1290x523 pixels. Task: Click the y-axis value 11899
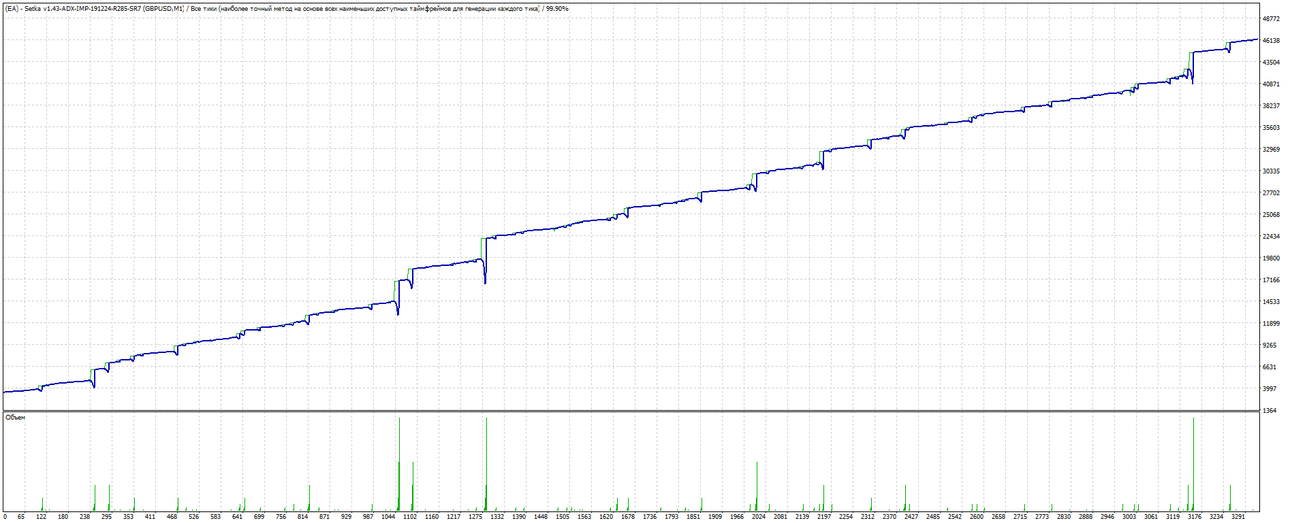click(1272, 323)
